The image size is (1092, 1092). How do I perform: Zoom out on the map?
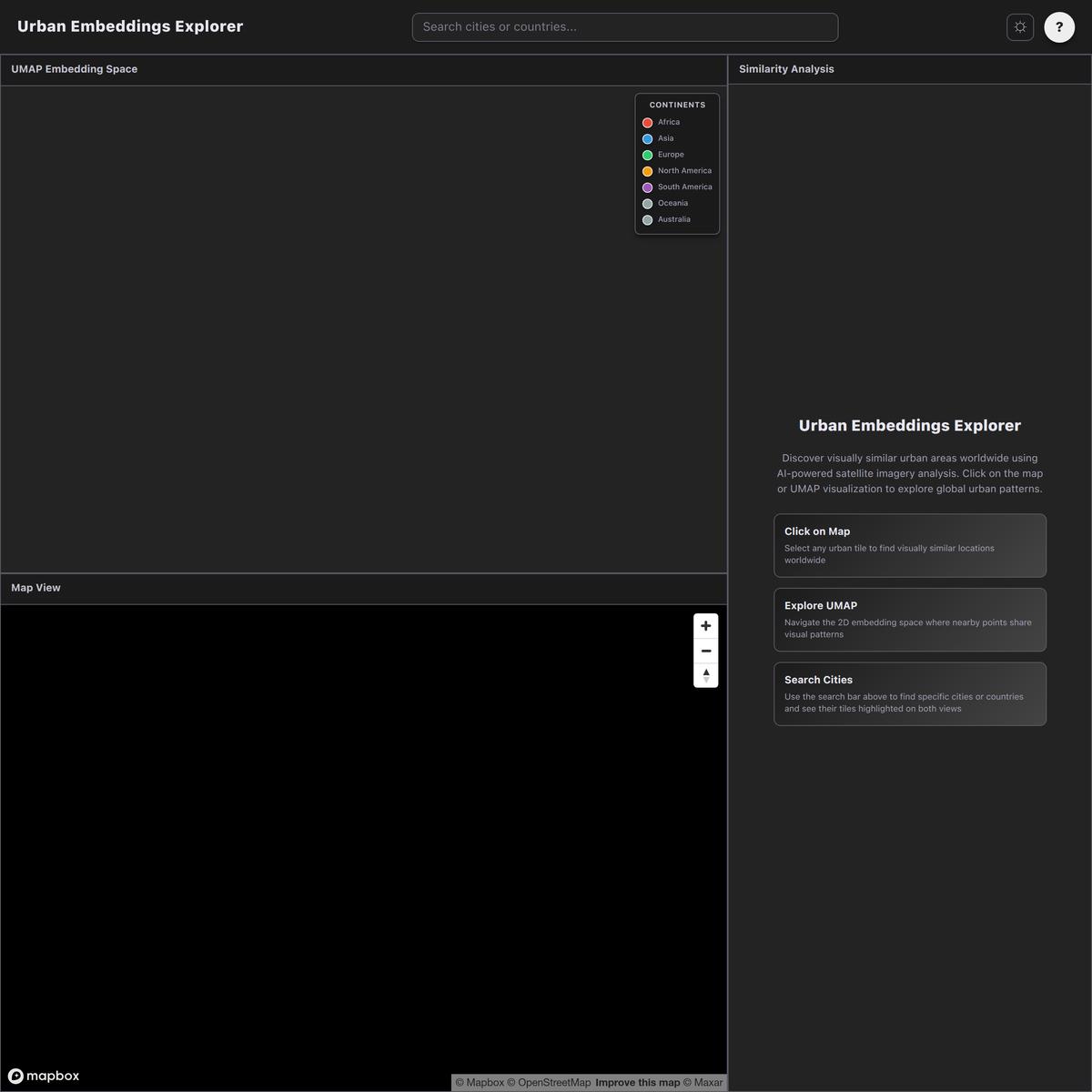706,651
